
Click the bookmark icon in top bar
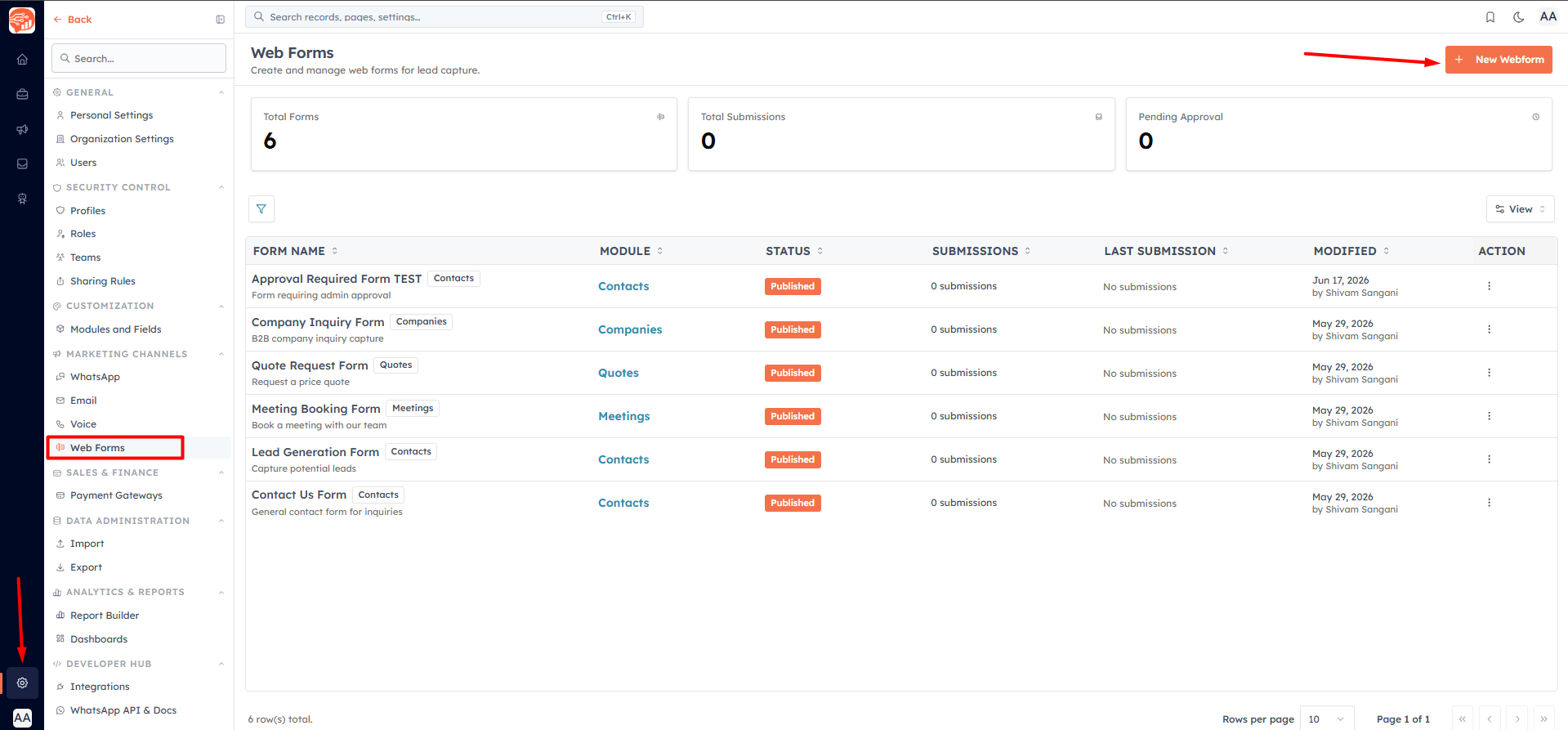click(1490, 17)
